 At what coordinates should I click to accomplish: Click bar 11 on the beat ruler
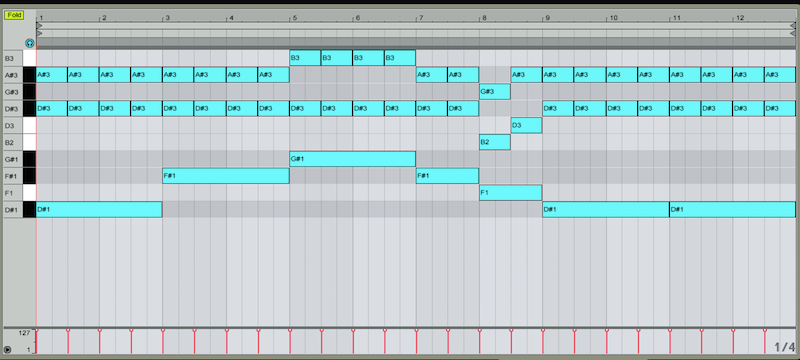(677, 18)
